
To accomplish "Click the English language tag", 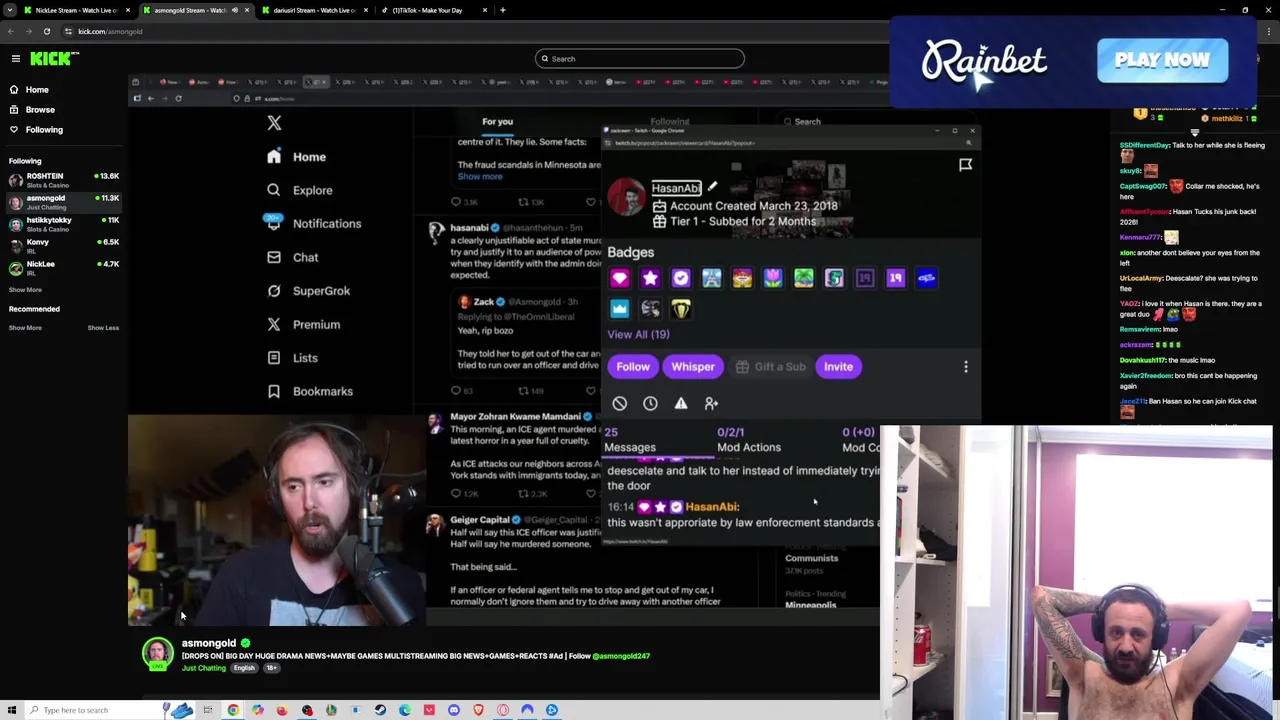I will pos(244,668).
